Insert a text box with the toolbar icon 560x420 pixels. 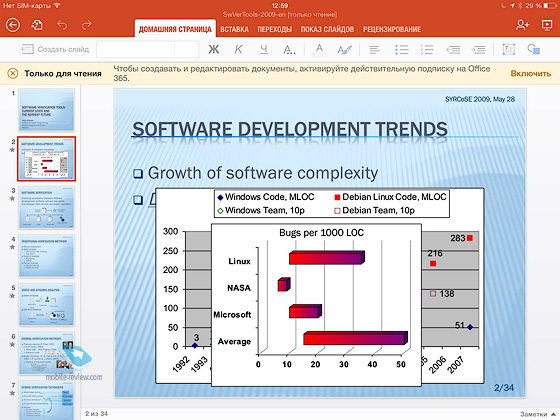(x=509, y=49)
